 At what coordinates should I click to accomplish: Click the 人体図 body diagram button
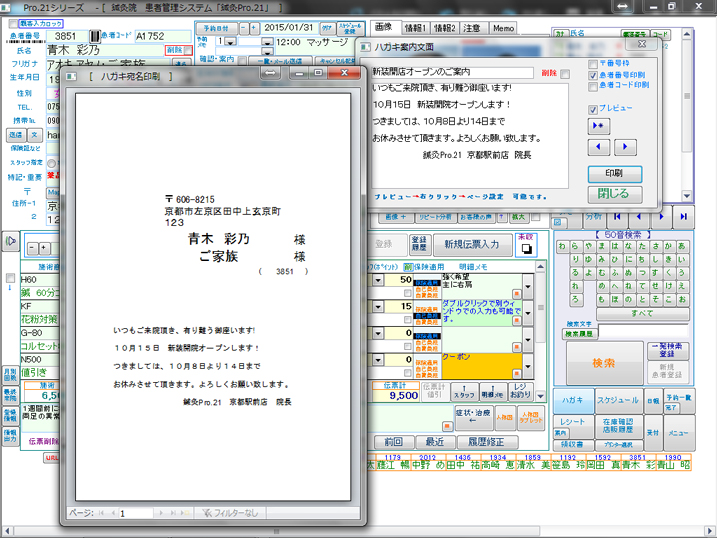[504, 417]
